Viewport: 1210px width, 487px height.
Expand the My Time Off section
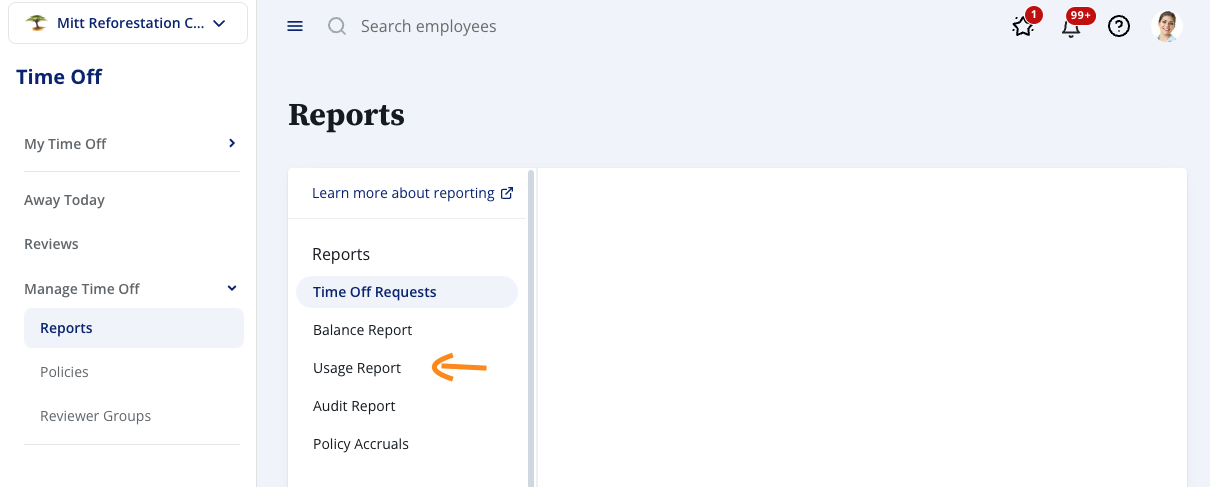232,144
